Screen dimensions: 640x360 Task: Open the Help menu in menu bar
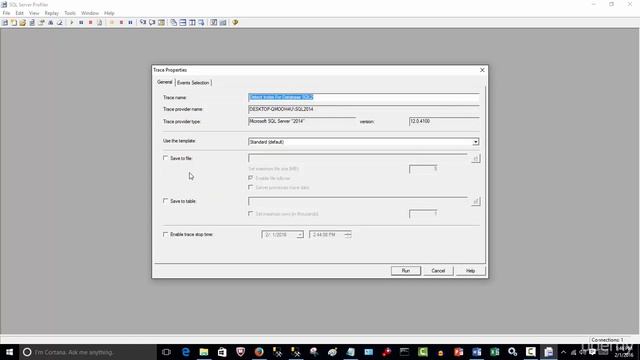pyautogui.click(x=109, y=13)
